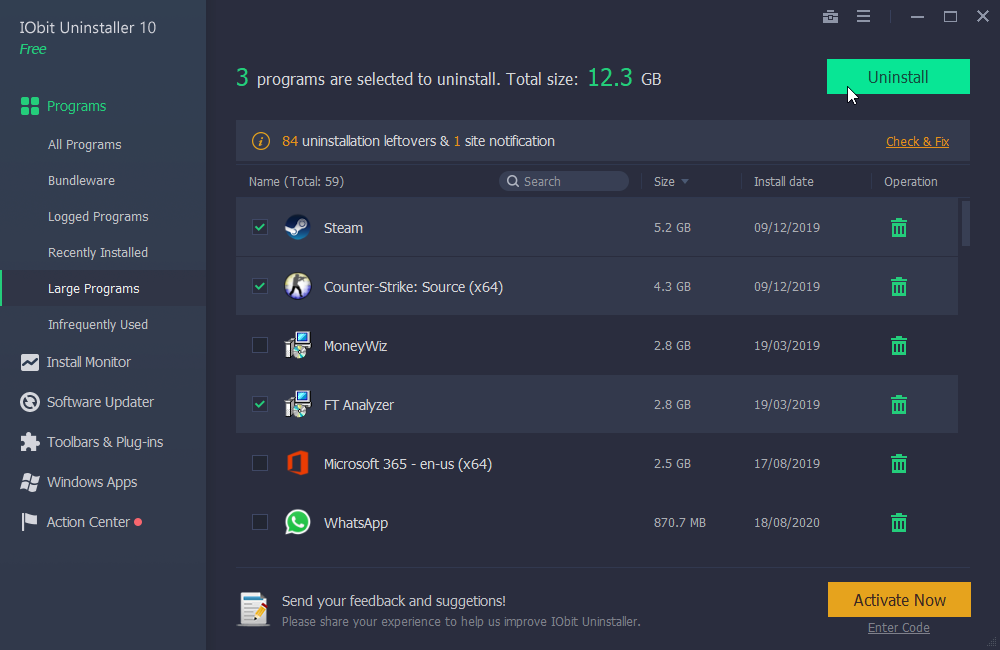Image resolution: width=1000 pixels, height=650 pixels.
Task: Switch to Recently Installed list
Action: click(98, 253)
